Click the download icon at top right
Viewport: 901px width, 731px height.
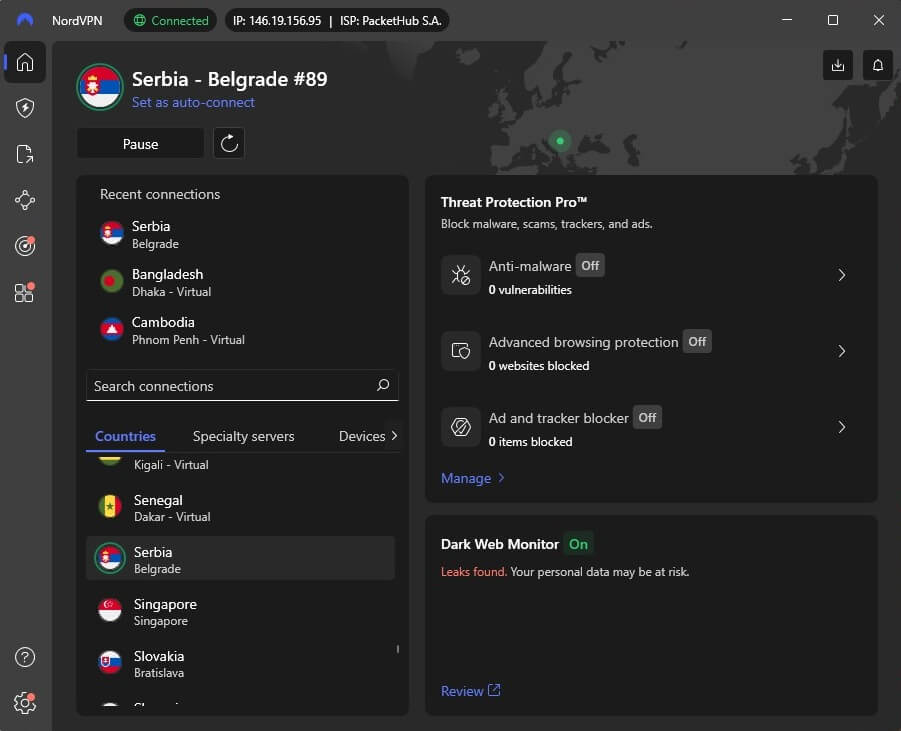(x=838, y=64)
